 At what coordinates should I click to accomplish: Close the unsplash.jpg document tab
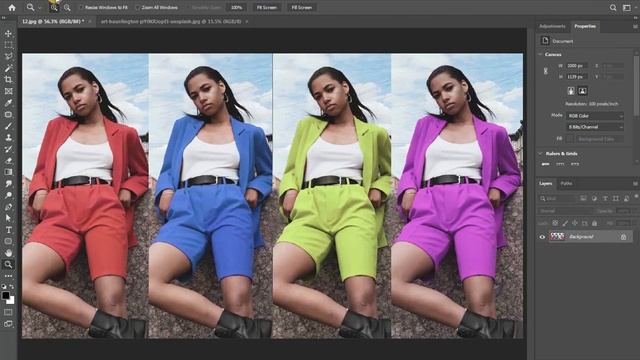click(247, 21)
